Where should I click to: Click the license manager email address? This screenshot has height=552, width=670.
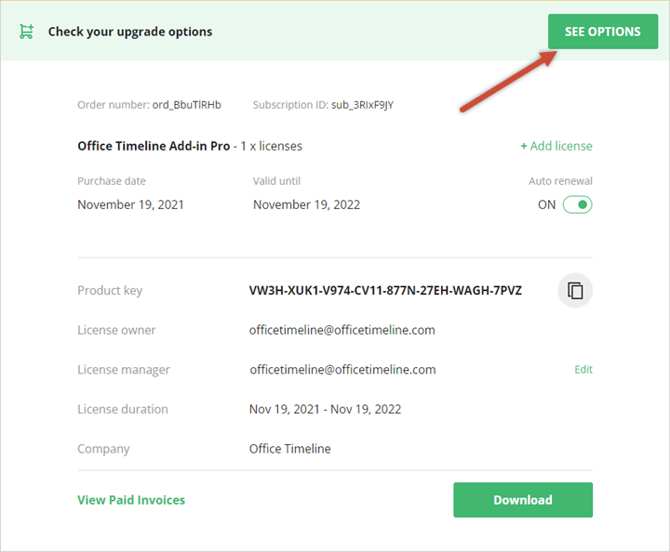coord(342,369)
